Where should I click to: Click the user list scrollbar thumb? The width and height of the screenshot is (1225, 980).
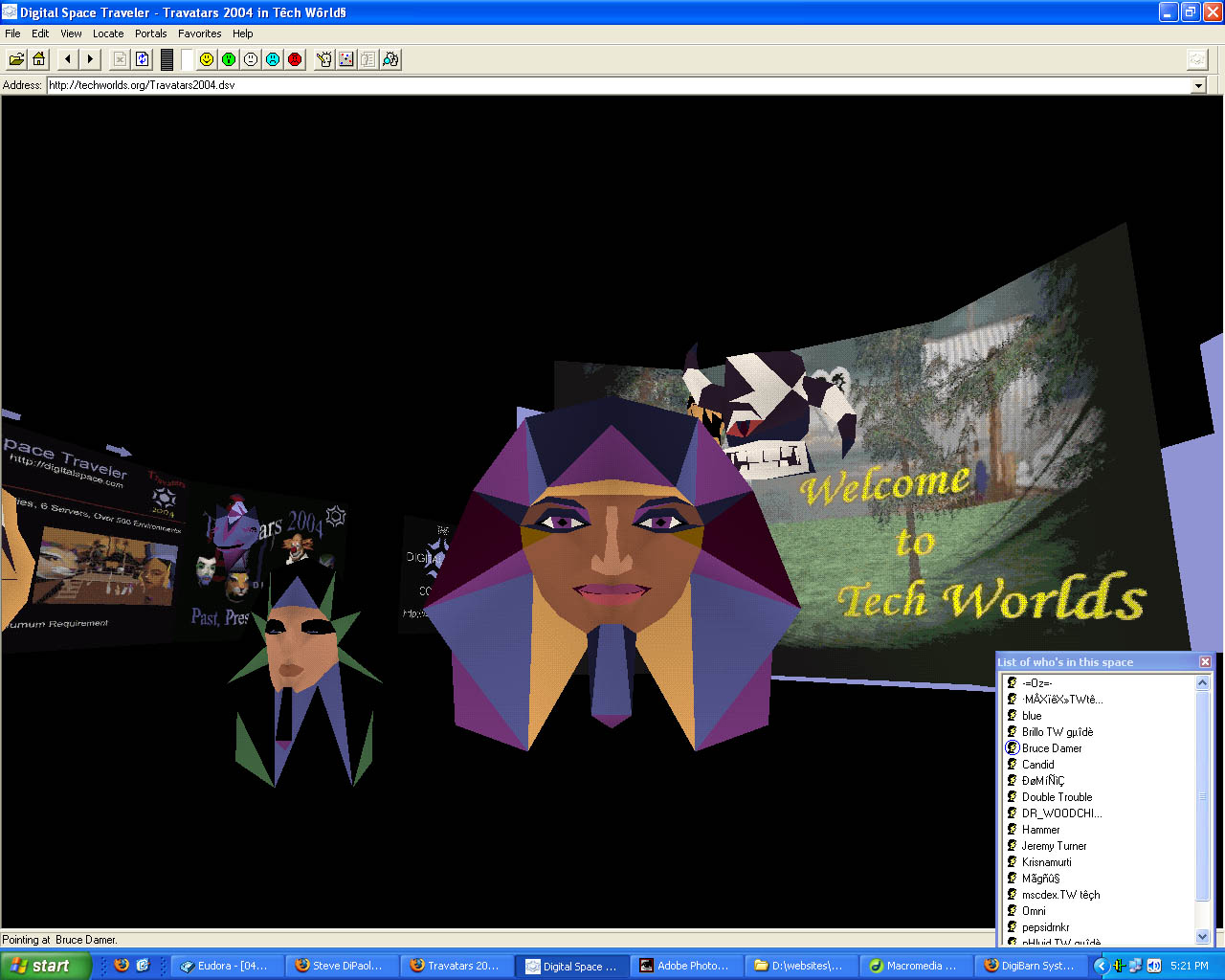pyautogui.click(x=1203, y=795)
